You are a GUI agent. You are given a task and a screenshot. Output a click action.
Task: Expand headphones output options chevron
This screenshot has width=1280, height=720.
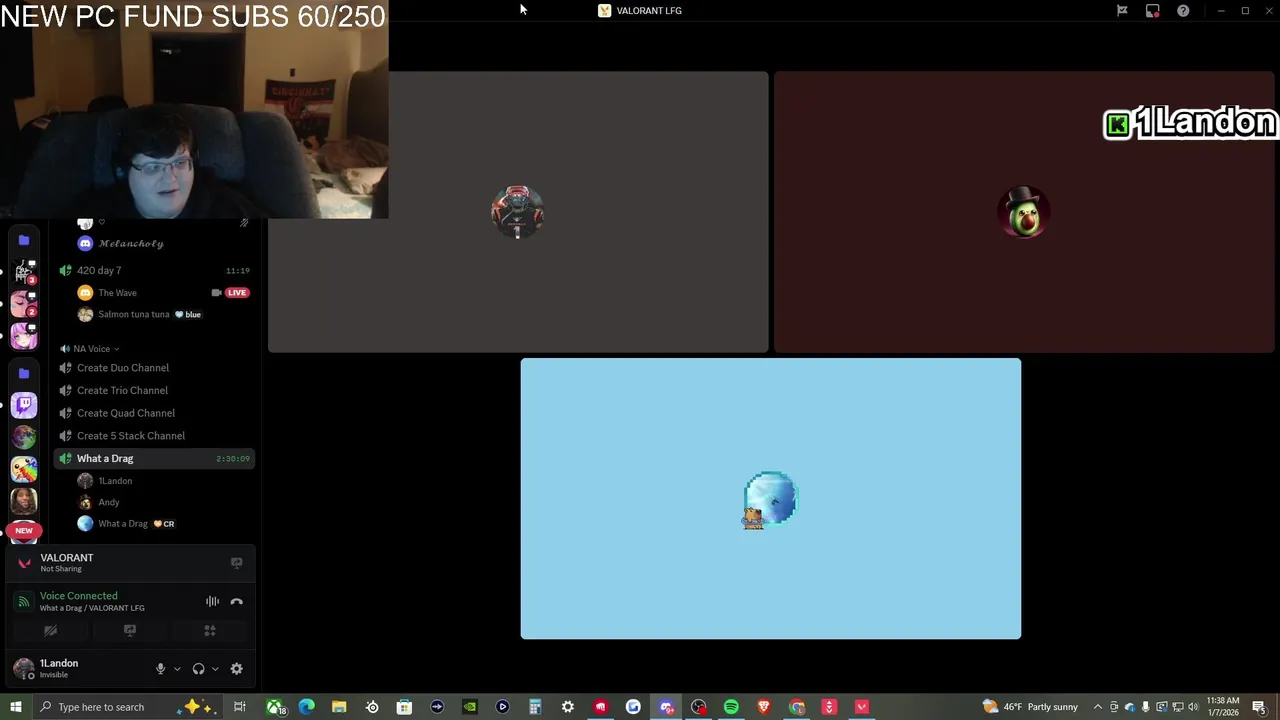pos(215,669)
